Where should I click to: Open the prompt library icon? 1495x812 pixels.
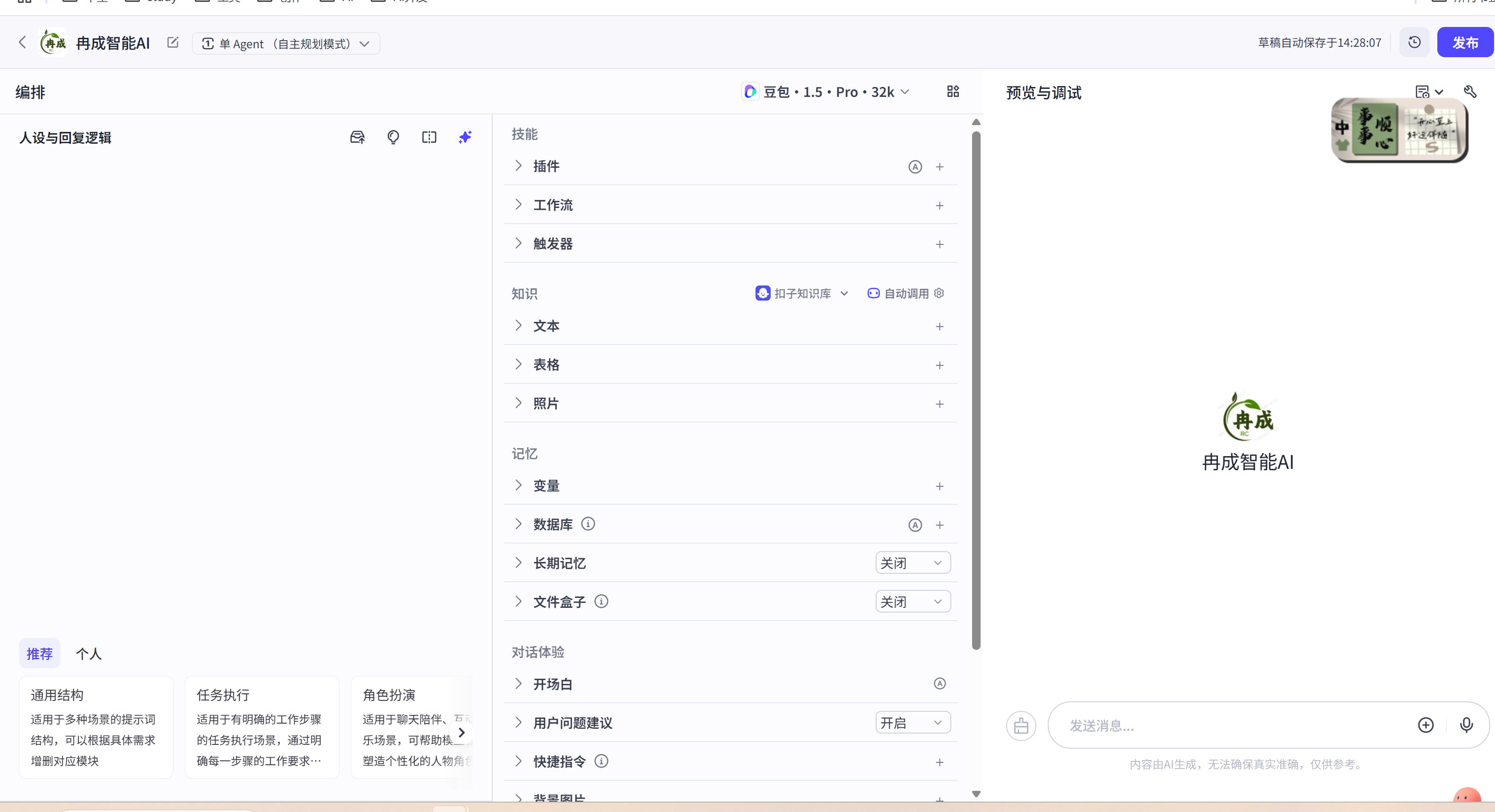[x=357, y=137]
